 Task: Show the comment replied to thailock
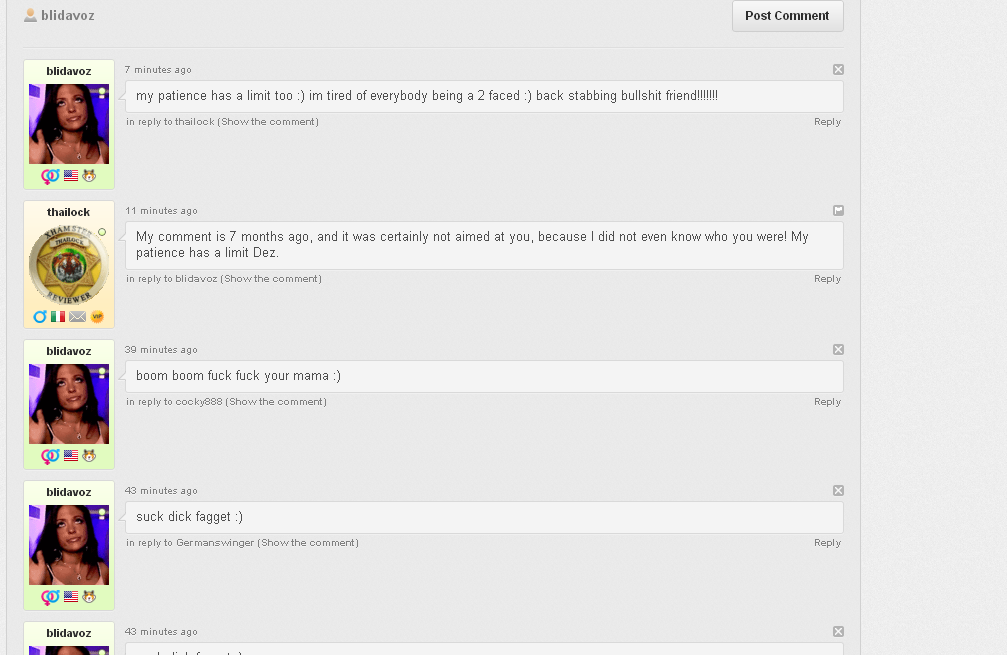pos(268,122)
